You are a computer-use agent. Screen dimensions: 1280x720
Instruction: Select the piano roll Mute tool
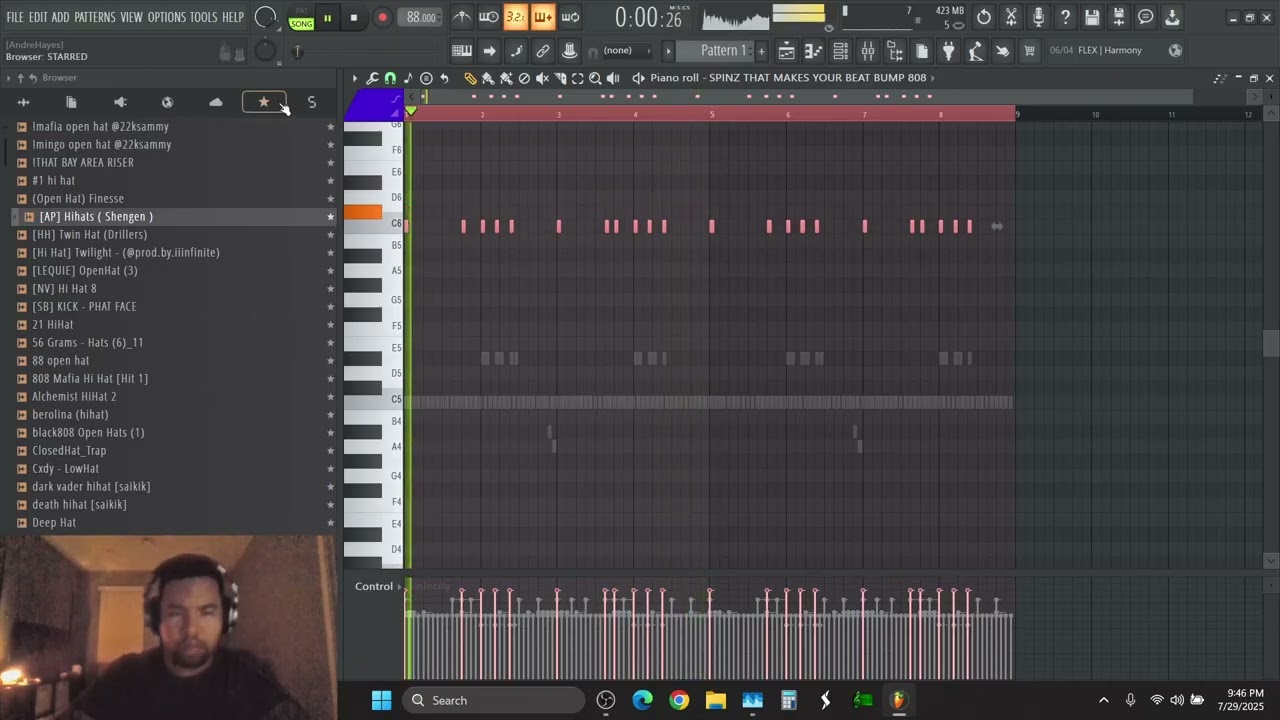[542, 78]
